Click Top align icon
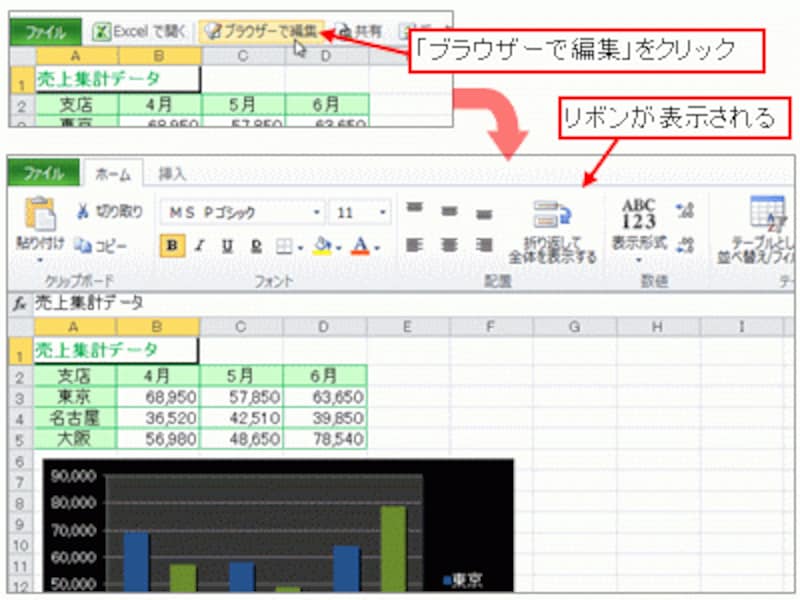This screenshot has height=600, width=800. click(414, 207)
